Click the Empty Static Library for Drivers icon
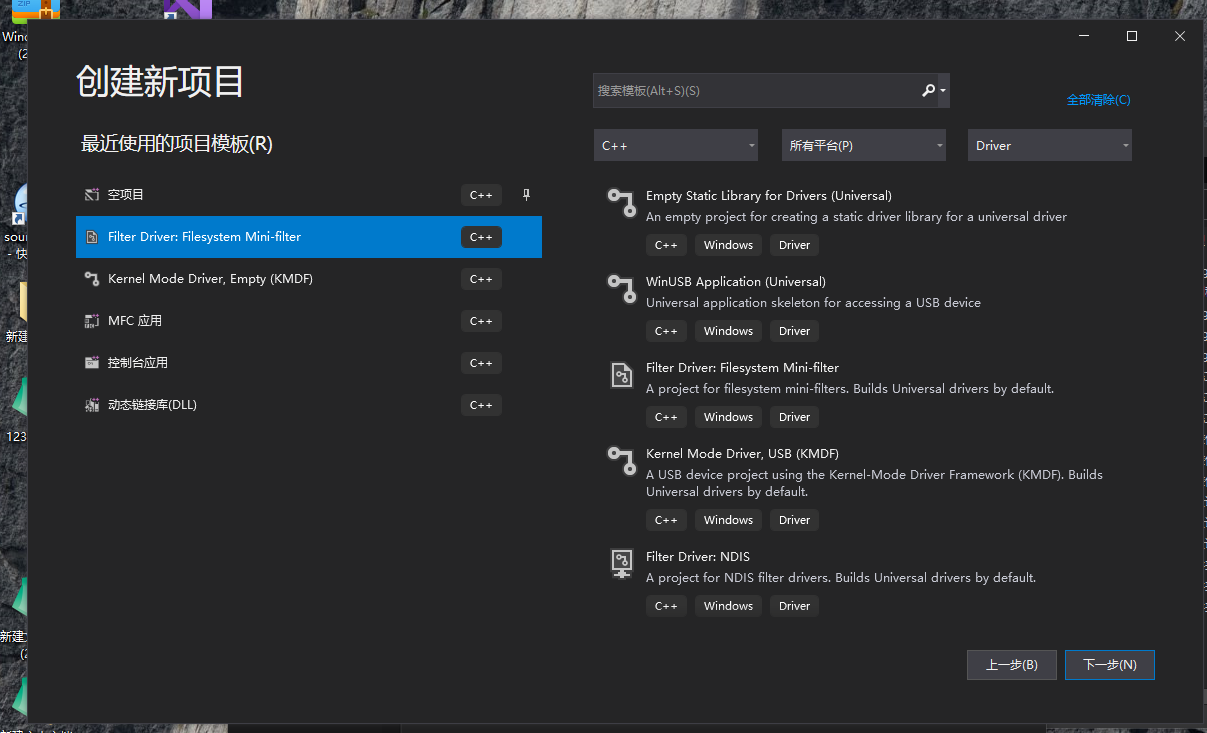The image size is (1207, 733). tap(622, 202)
